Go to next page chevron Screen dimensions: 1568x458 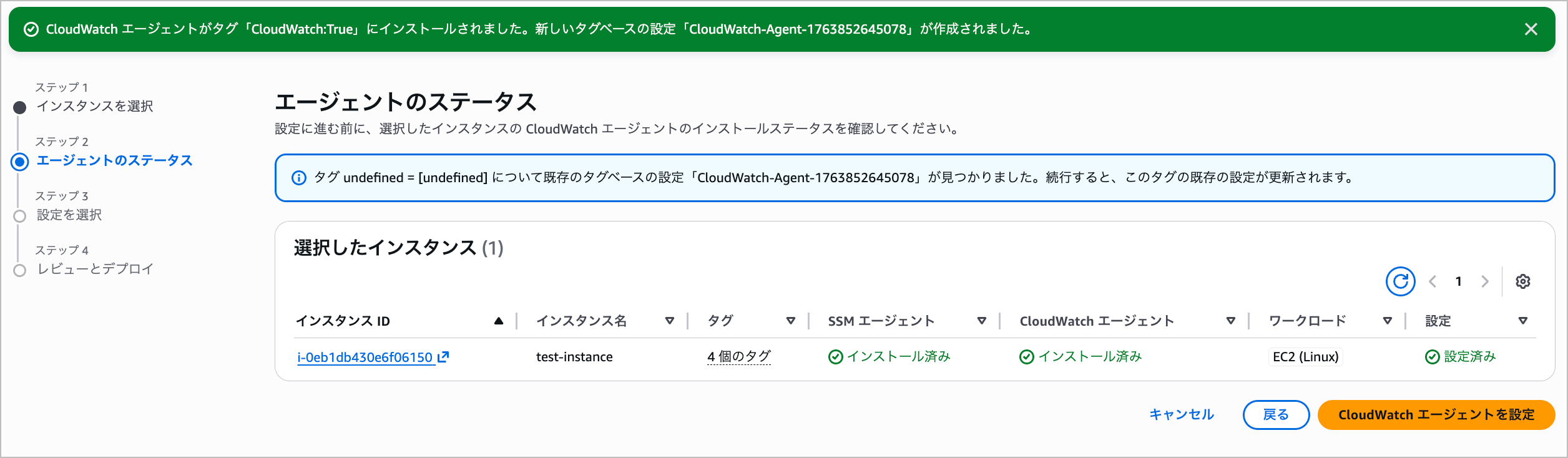click(x=1485, y=281)
